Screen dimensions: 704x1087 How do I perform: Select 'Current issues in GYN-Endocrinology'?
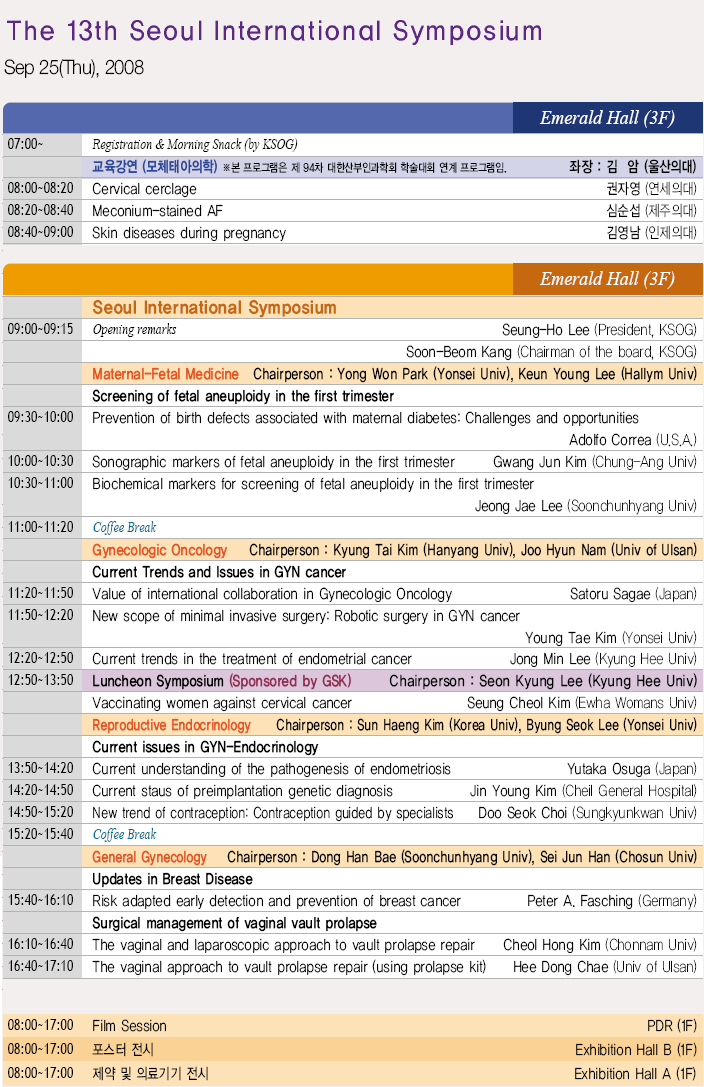pos(205,747)
